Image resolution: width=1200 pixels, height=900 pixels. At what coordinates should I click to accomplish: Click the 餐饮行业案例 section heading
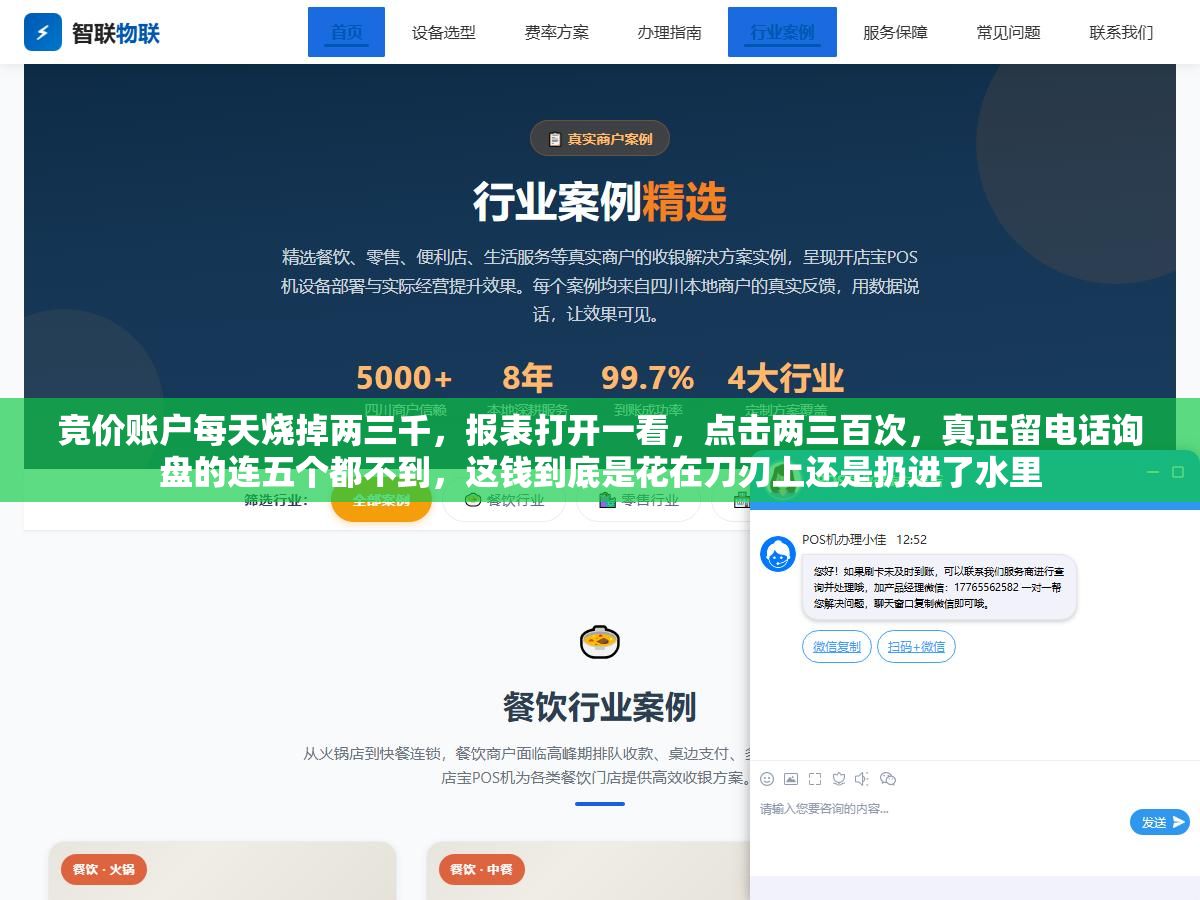click(600, 707)
